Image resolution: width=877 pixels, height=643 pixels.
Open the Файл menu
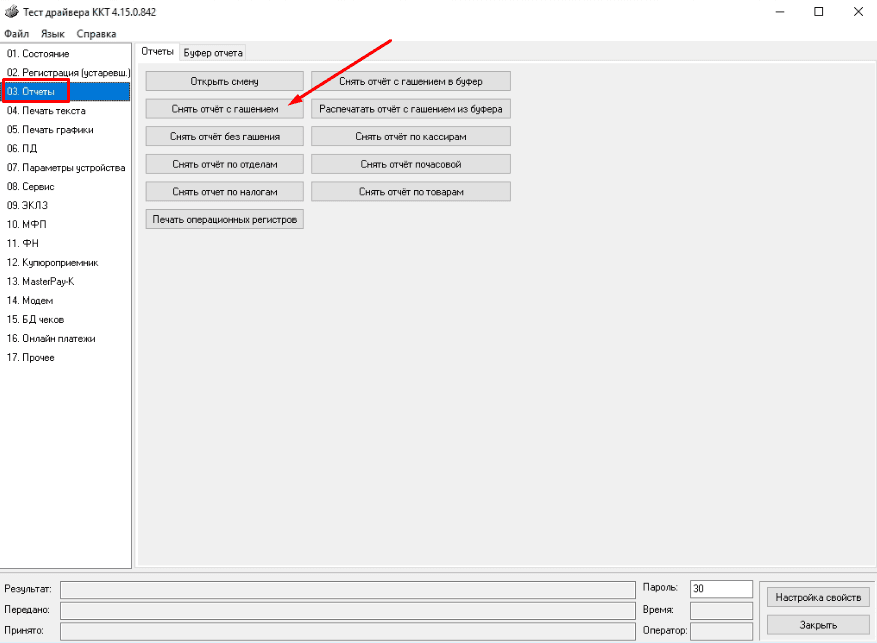click(x=16, y=34)
